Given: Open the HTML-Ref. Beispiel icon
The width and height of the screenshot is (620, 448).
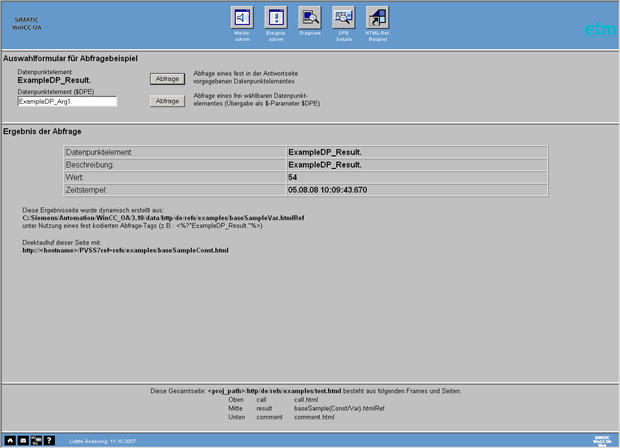Looking at the screenshot, I should click(377, 19).
